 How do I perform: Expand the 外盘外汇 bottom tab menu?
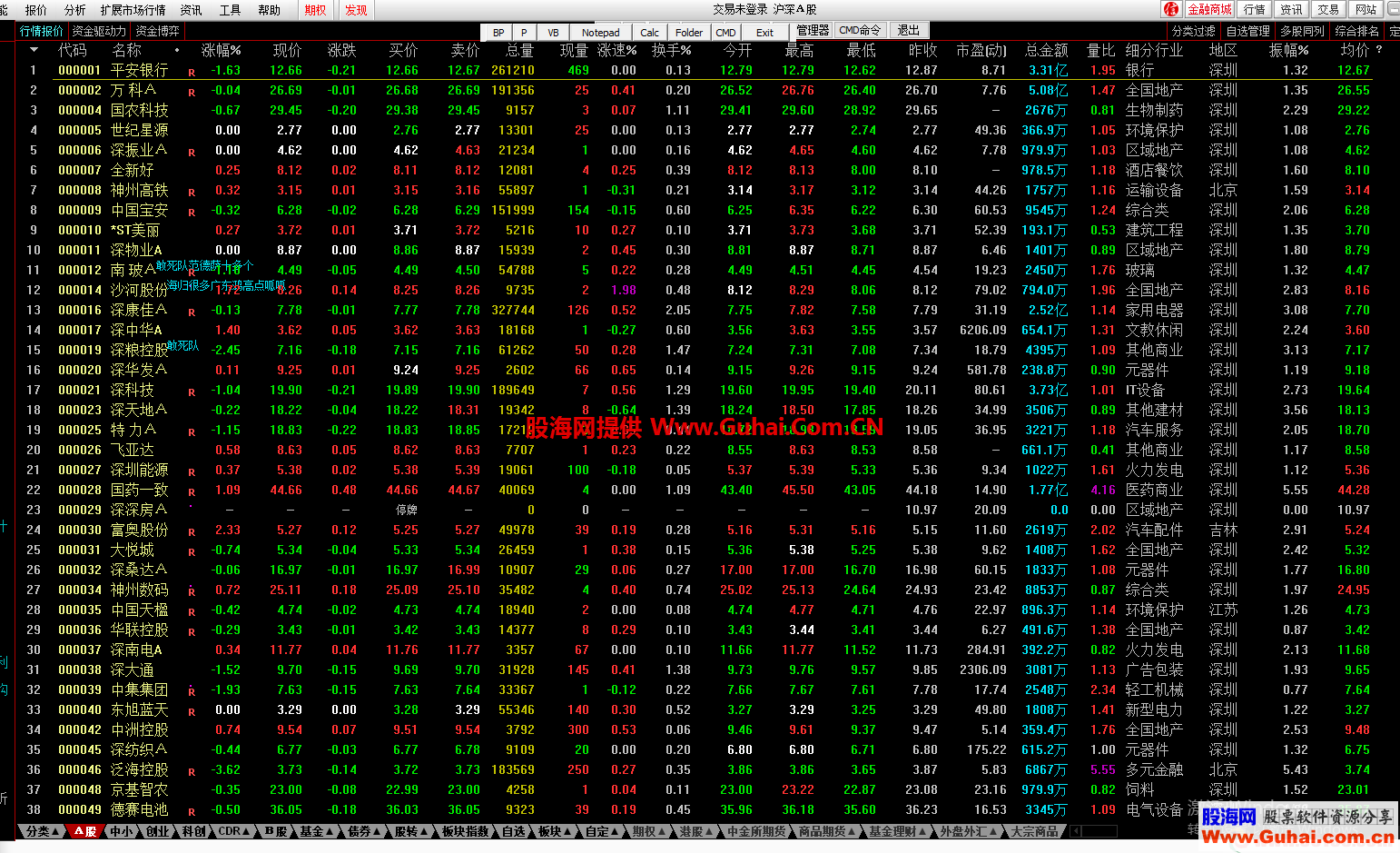tap(969, 831)
